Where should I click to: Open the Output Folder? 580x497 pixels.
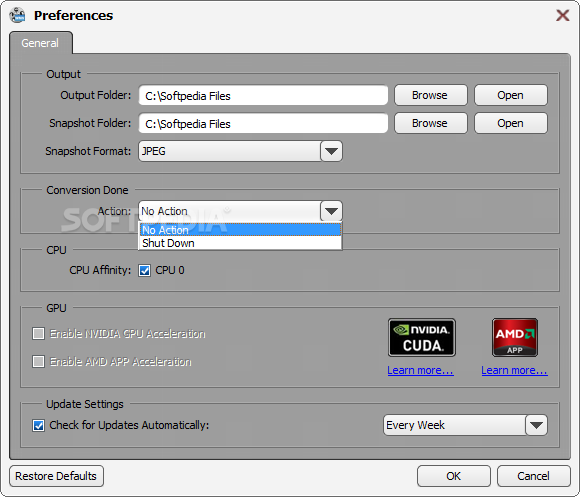click(511, 95)
